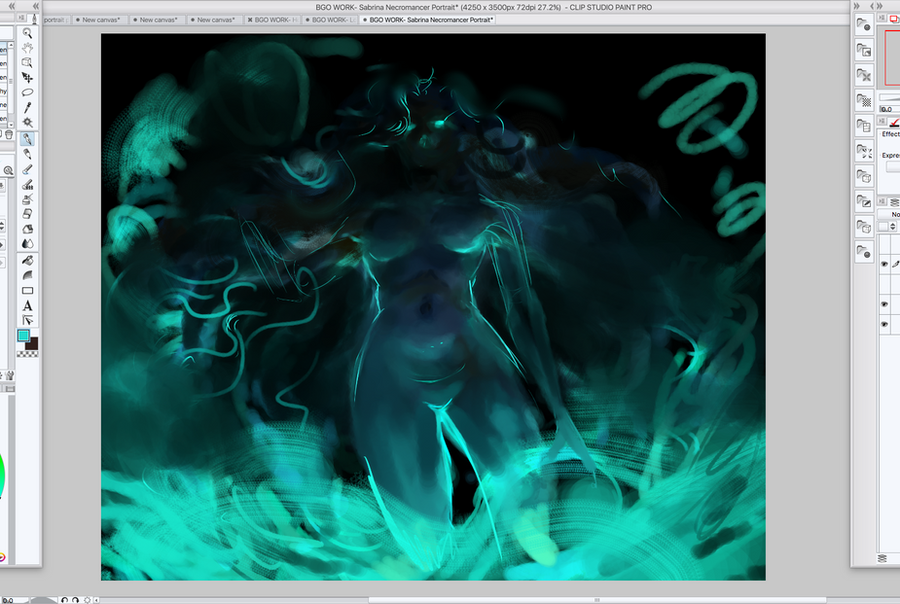The image size is (900, 604).
Task: Switch to the third New canvas tab
Action: 215,20
